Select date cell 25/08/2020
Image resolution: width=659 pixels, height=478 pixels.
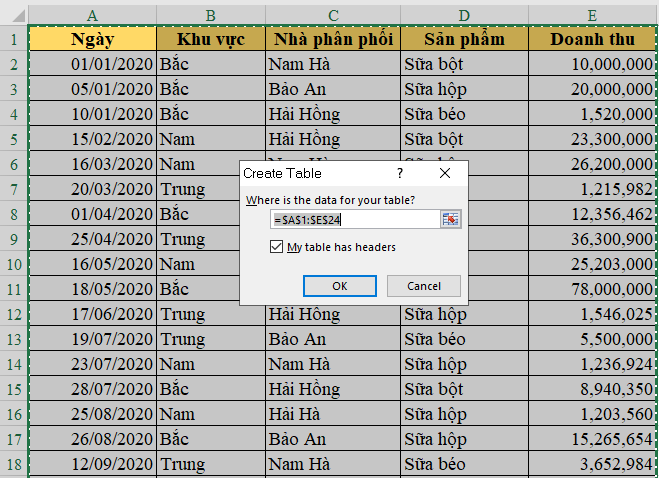92,414
